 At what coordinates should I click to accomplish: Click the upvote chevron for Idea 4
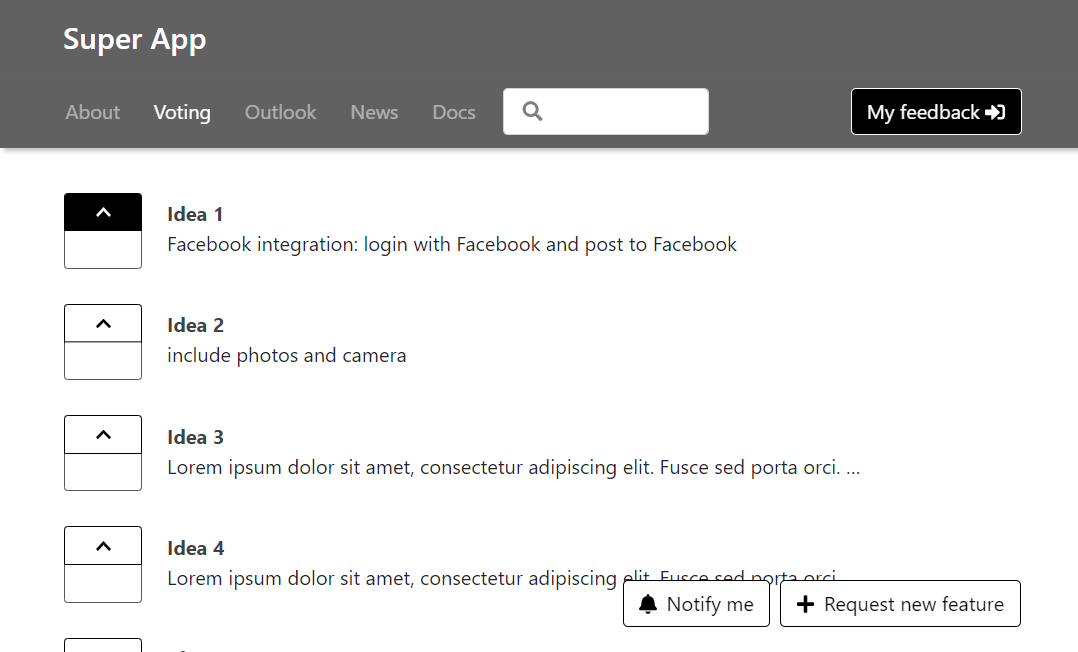103,546
